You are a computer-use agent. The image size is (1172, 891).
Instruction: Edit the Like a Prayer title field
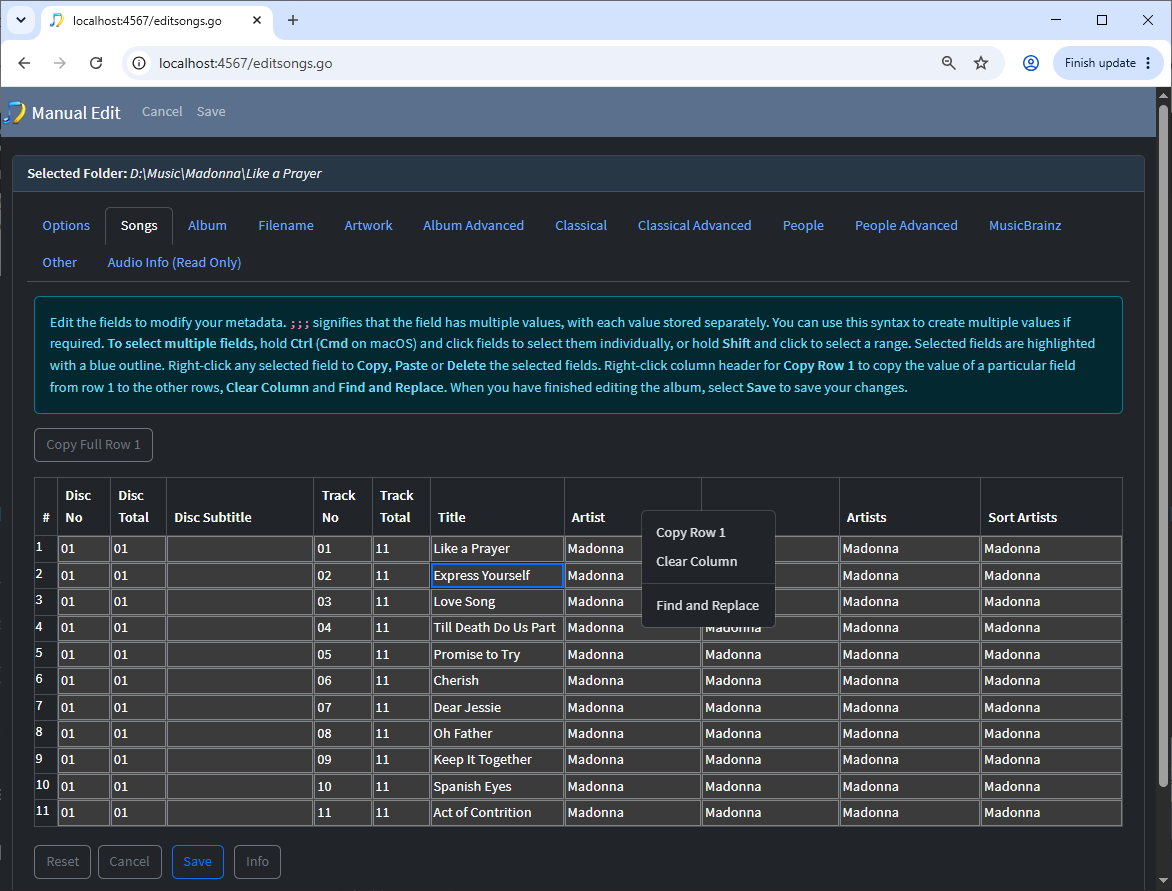(x=497, y=549)
